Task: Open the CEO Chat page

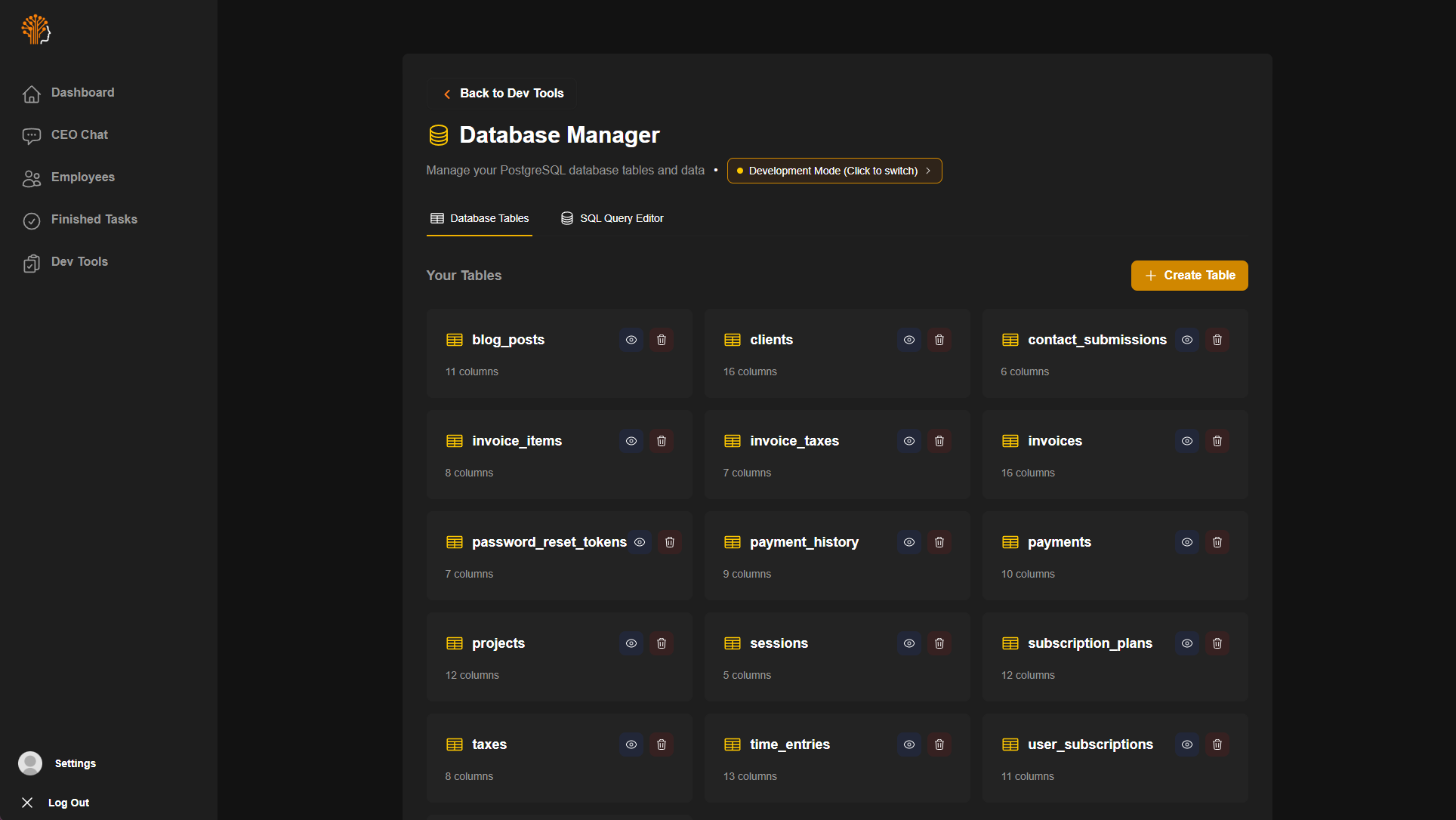Action: [x=79, y=134]
